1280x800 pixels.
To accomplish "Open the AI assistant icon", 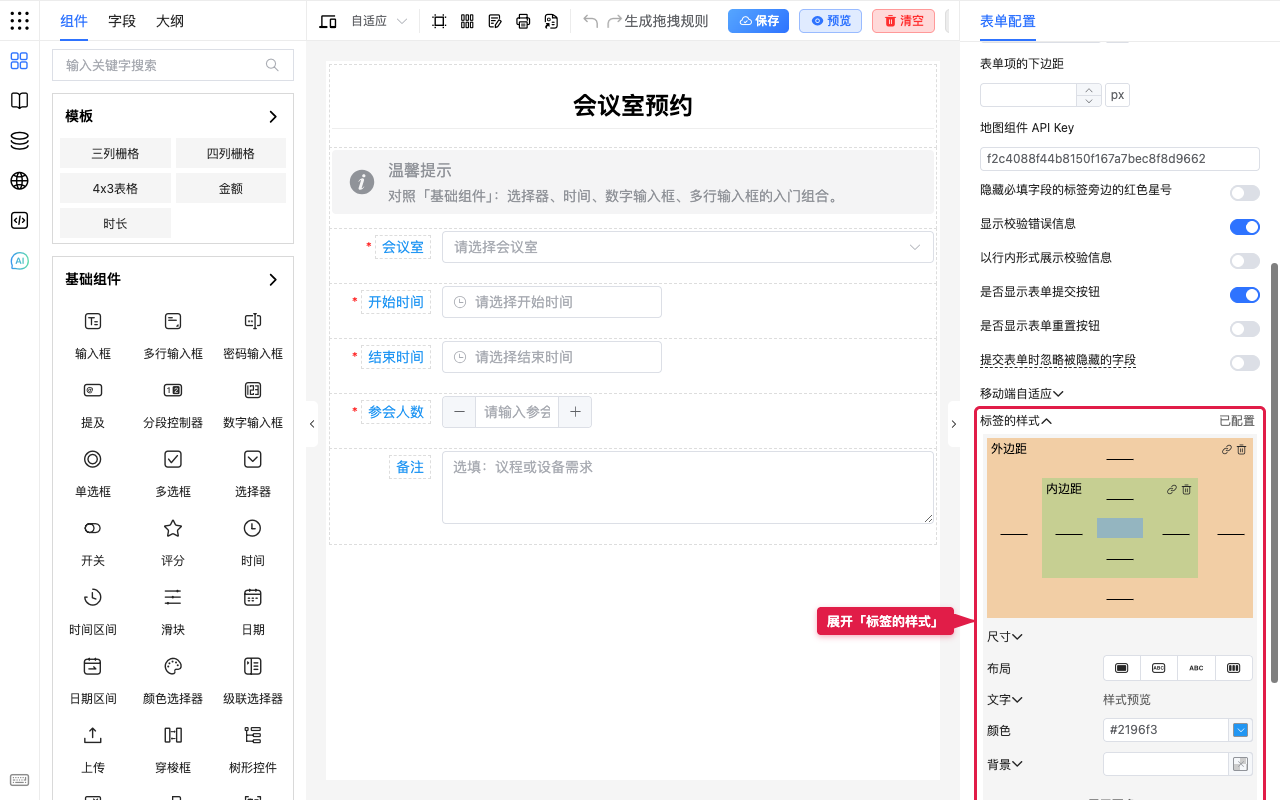I will click(19, 261).
